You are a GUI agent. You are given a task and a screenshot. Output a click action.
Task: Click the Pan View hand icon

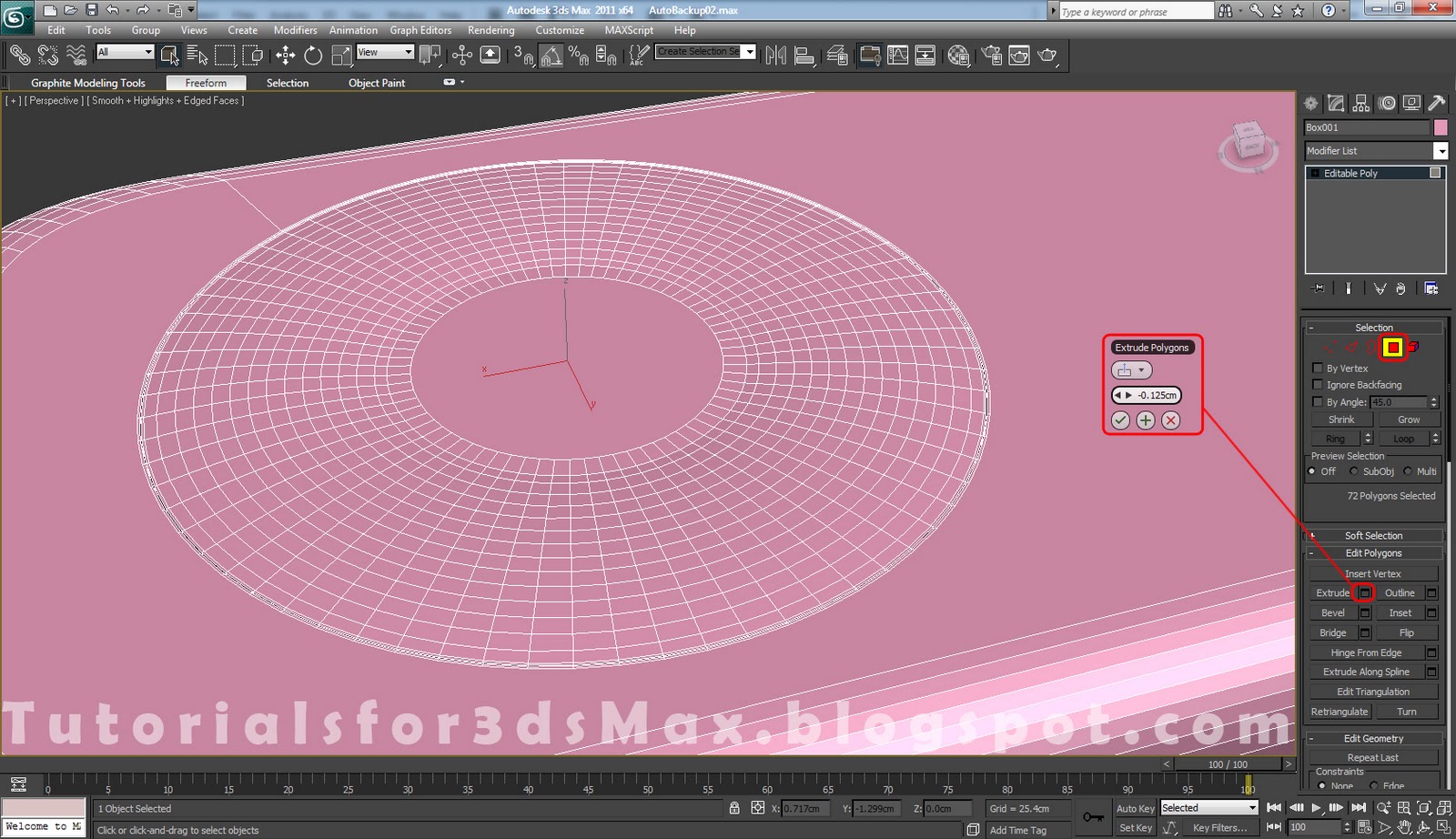pos(1404,827)
